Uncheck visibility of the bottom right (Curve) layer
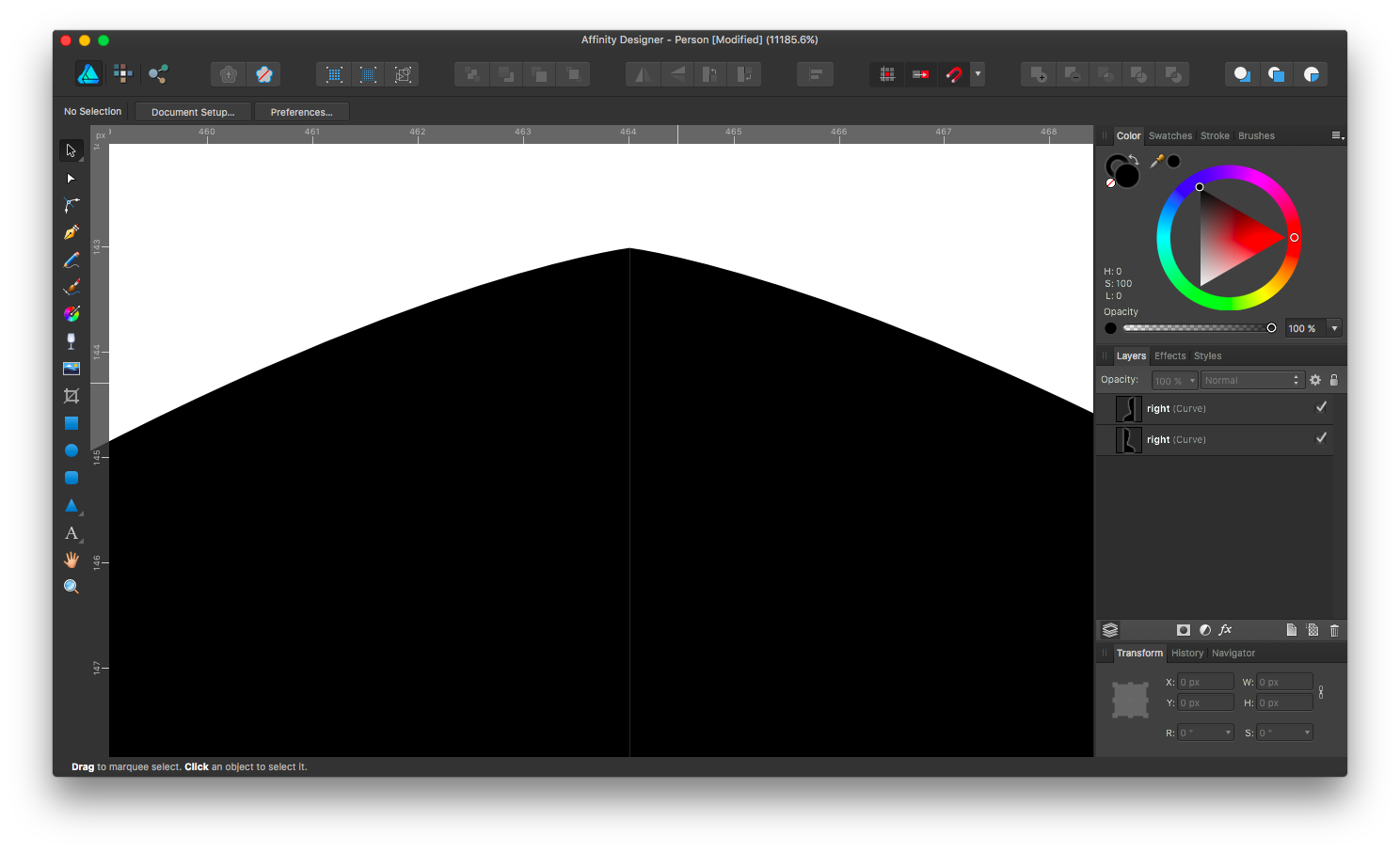This screenshot has width=1400, height=852. 1321,438
